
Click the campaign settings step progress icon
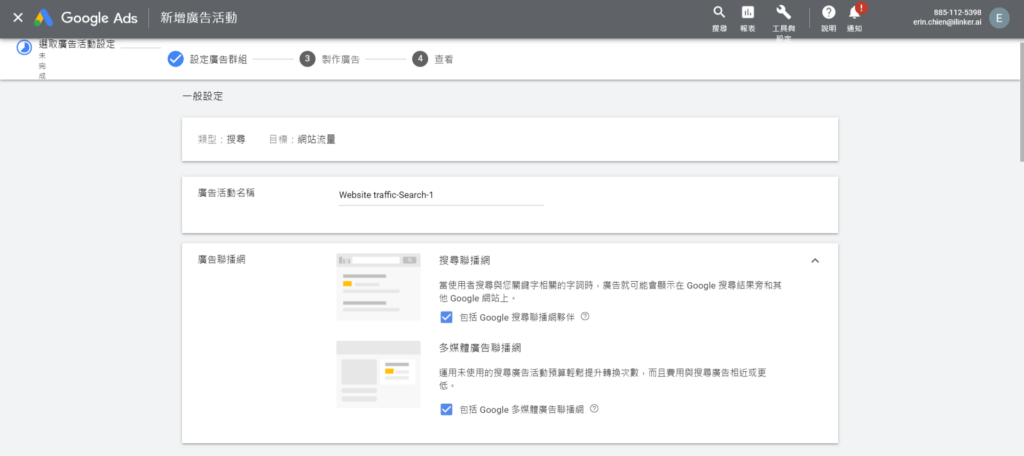point(24,48)
